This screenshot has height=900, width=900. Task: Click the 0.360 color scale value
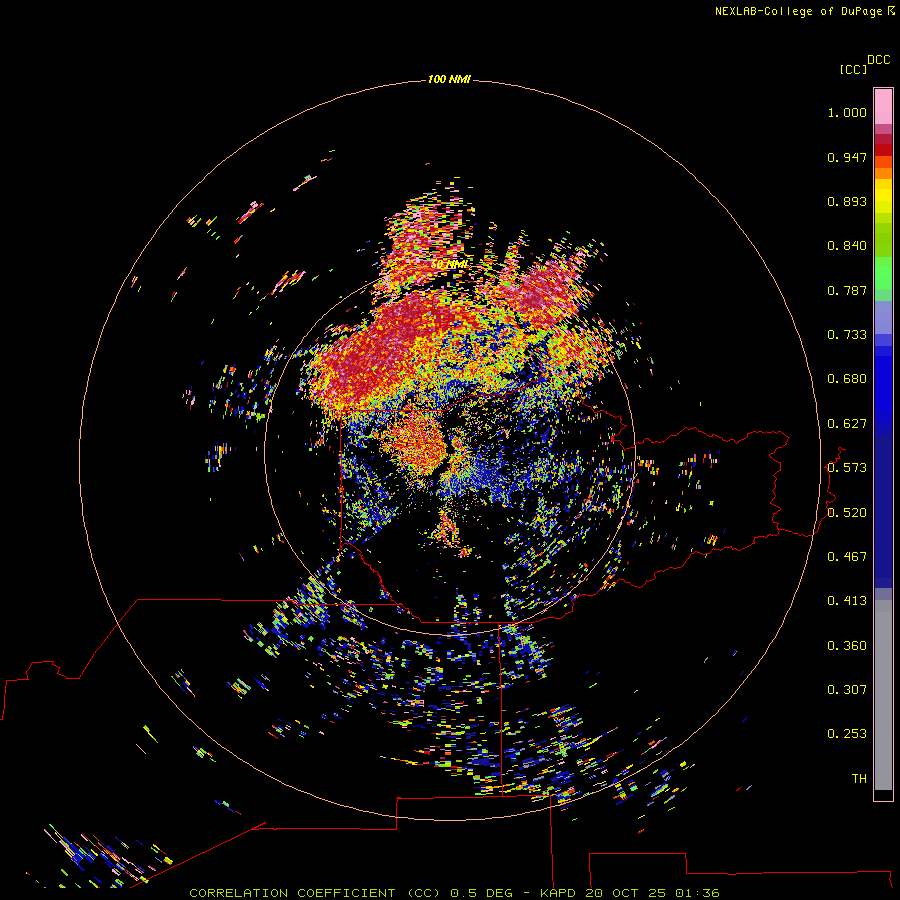click(847, 646)
